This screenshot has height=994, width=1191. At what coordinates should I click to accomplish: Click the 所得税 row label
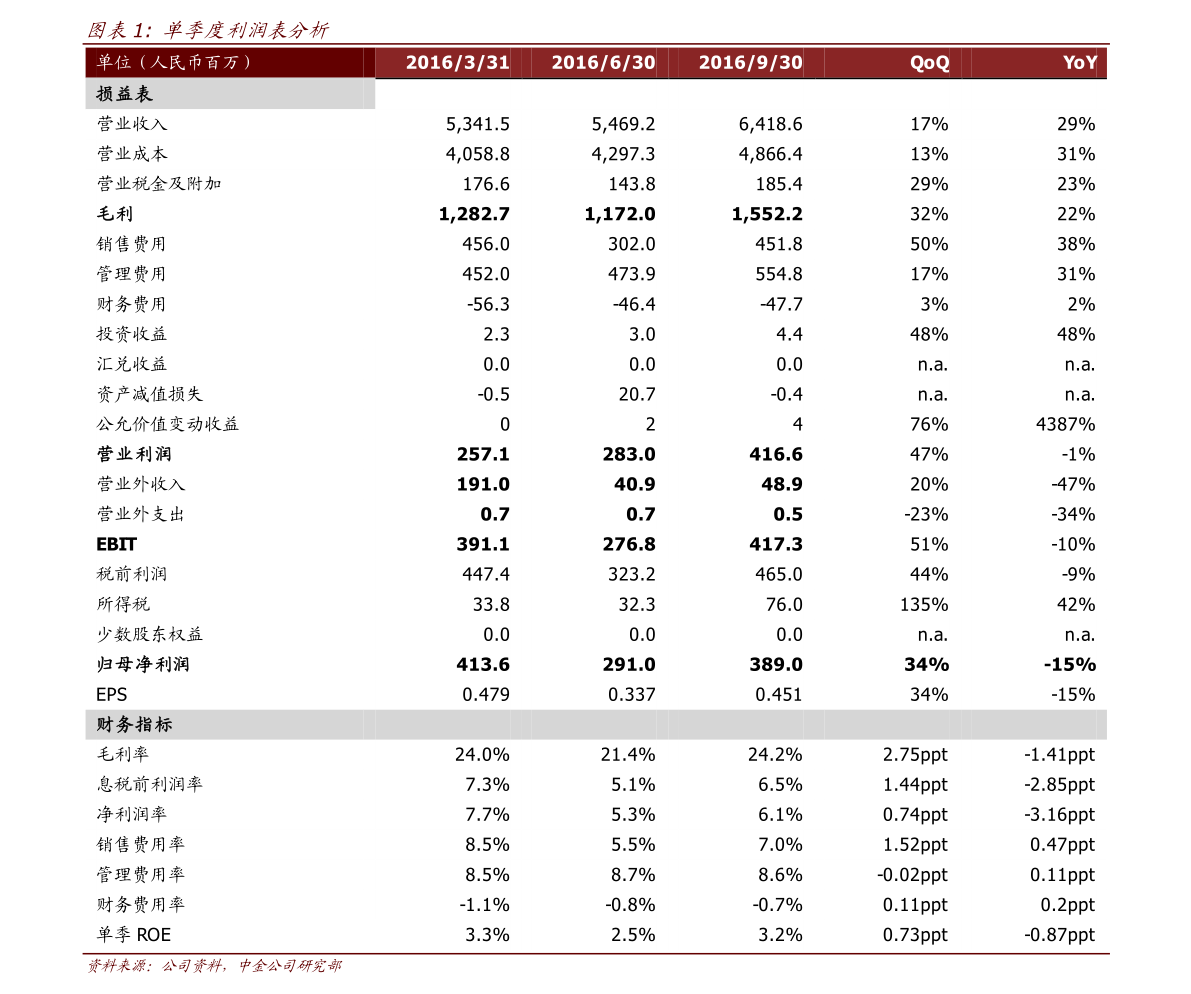click(123, 604)
